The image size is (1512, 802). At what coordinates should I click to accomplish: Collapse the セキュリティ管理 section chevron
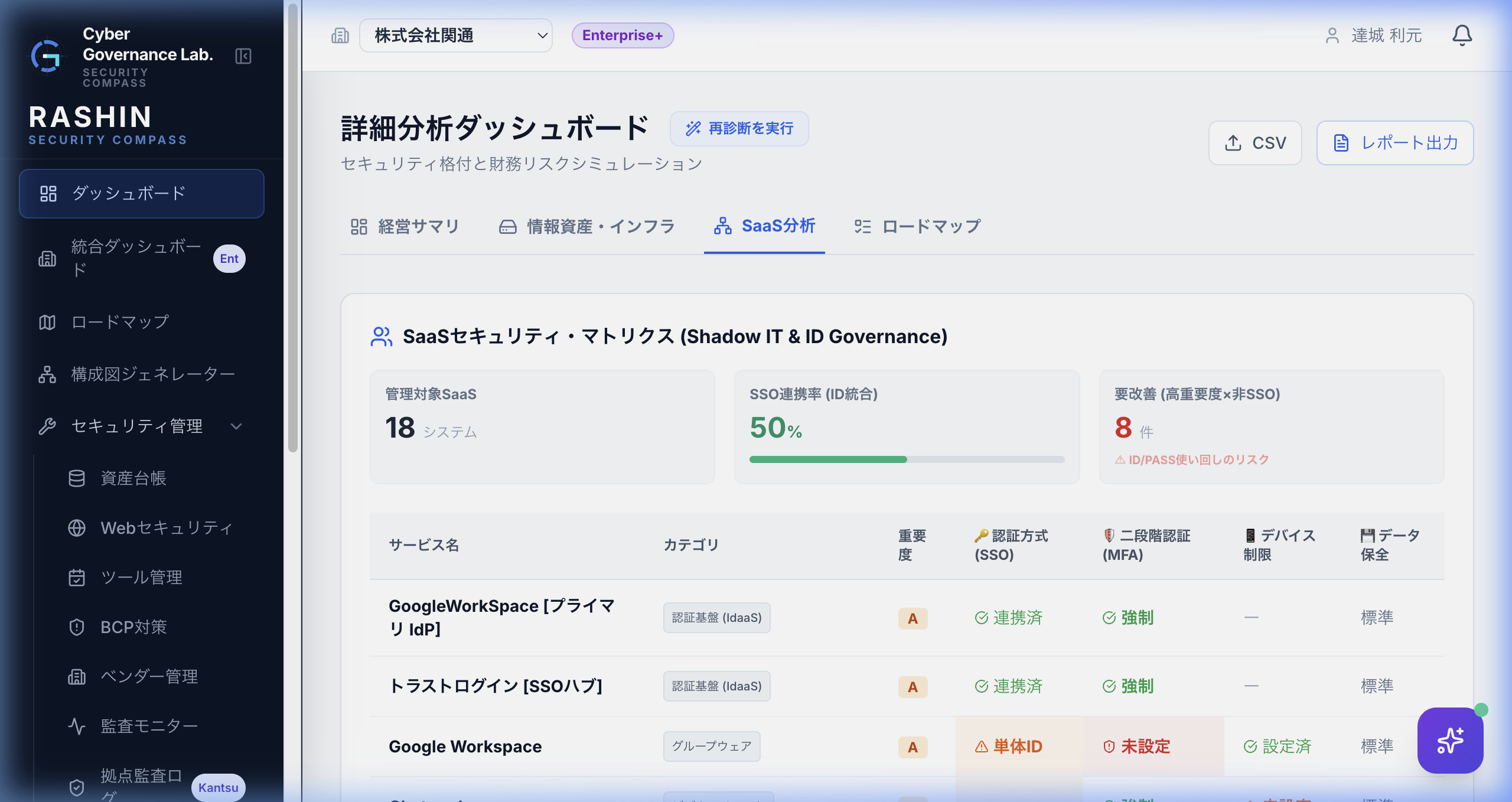click(x=236, y=426)
